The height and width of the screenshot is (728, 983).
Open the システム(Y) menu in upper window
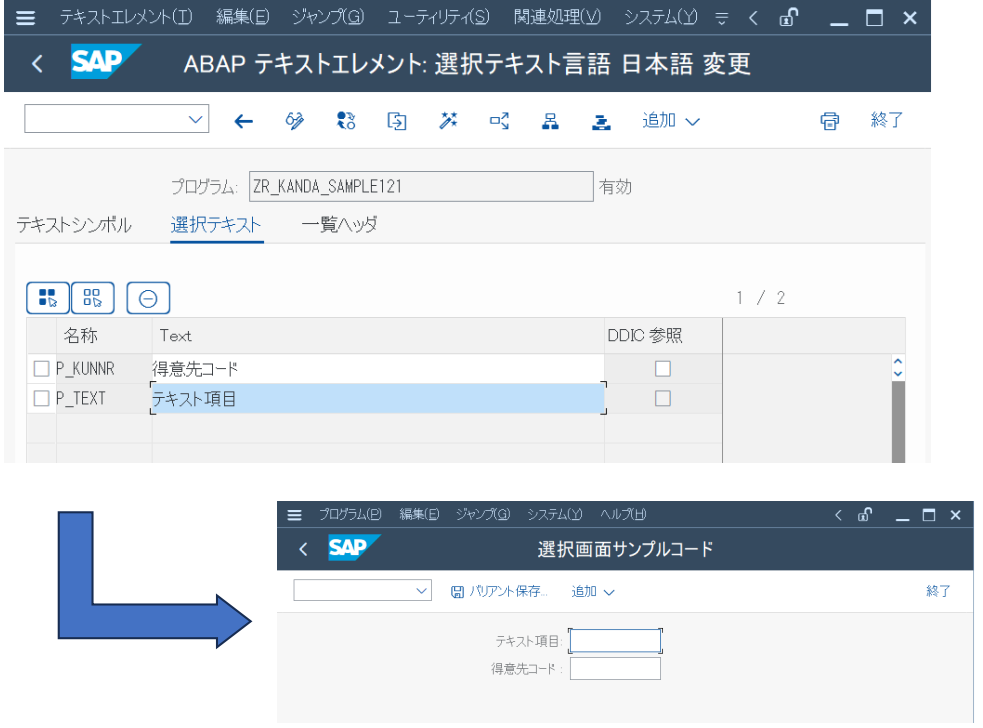pyautogui.click(x=661, y=17)
